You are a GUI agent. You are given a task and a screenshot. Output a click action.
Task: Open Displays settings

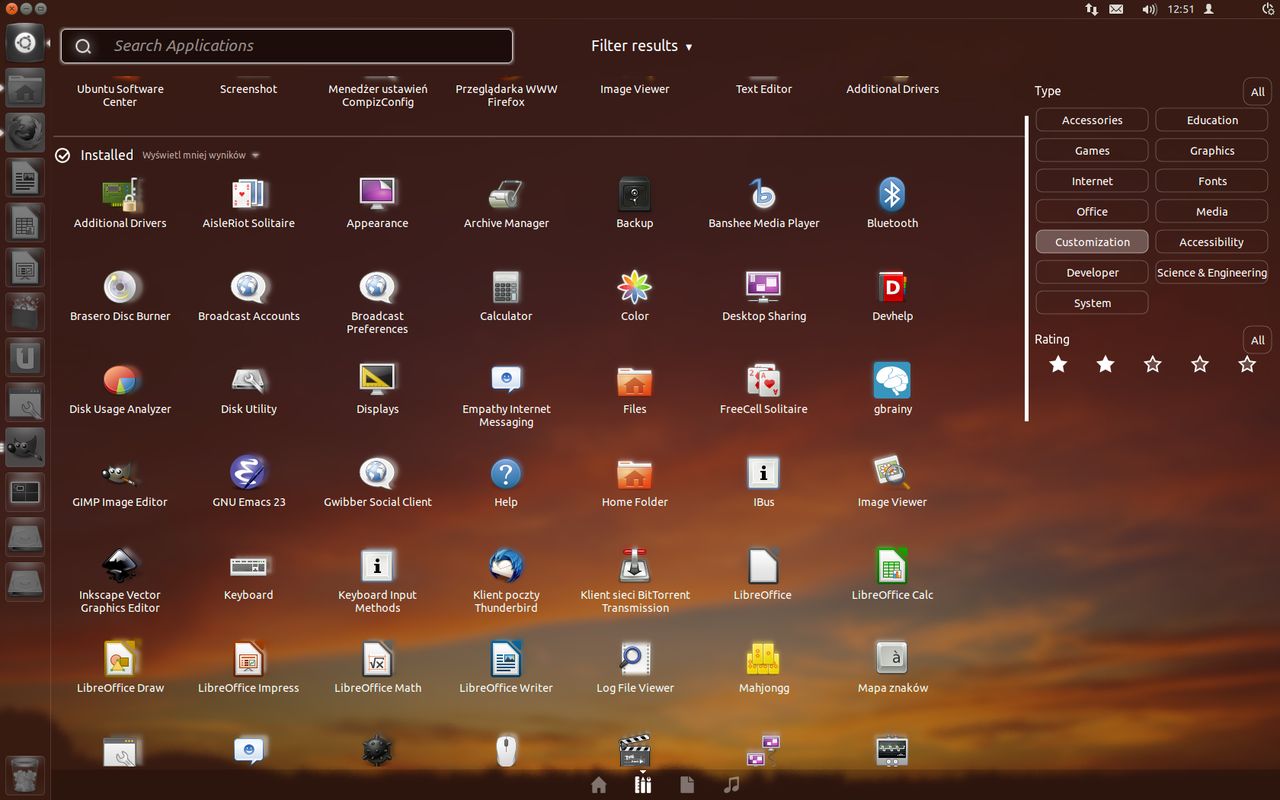coord(377,389)
